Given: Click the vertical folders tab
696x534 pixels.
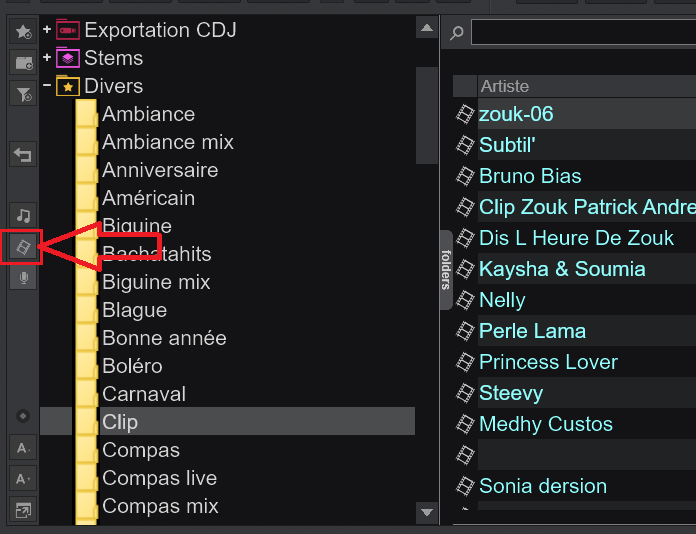Looking at the screenshot, I should pos(446,269).
